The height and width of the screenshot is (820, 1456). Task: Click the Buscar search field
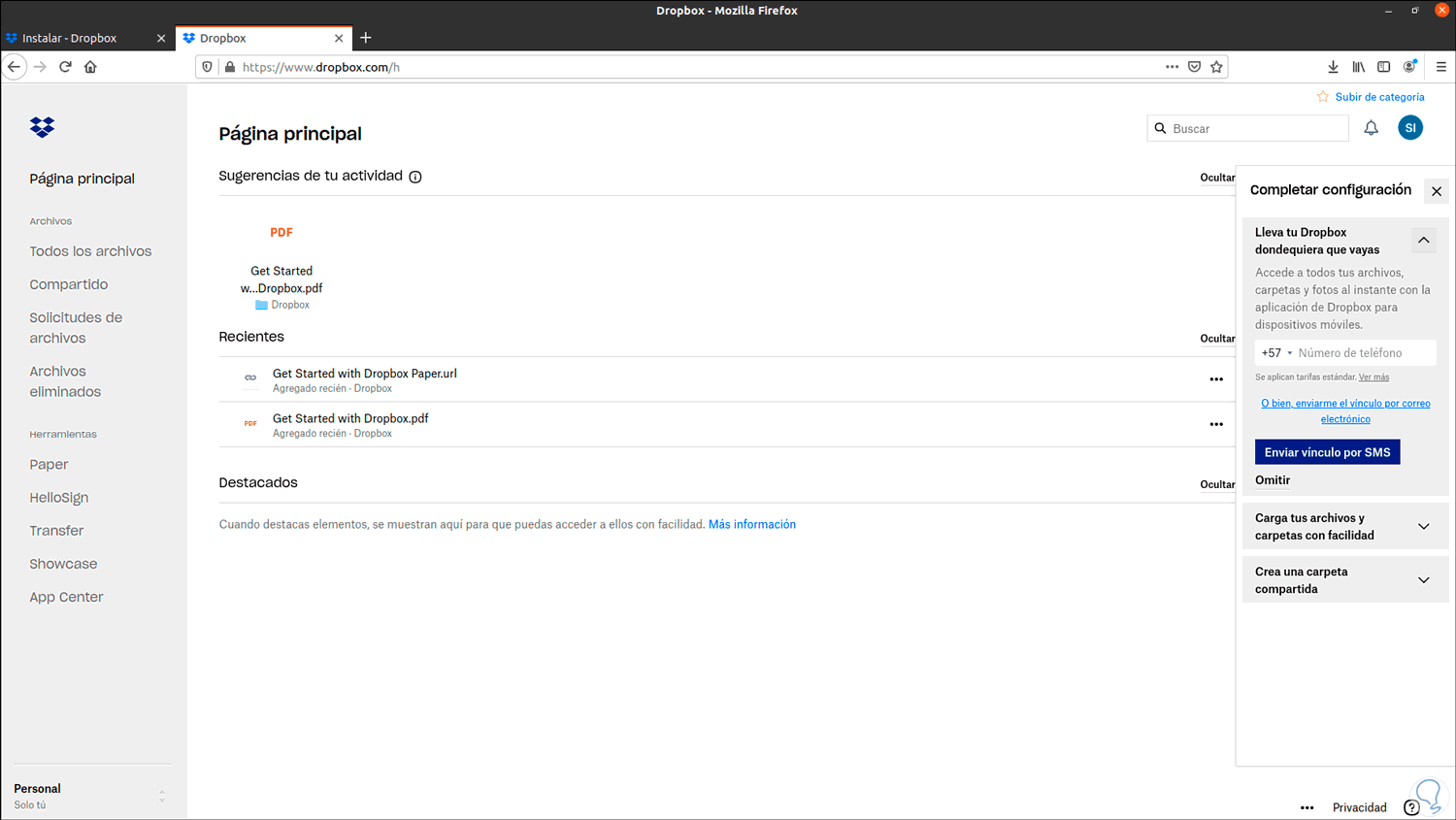coord(1248,128)
